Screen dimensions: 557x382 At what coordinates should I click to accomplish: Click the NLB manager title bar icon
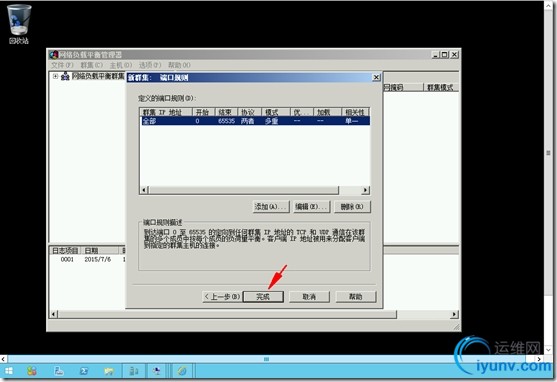point(53,55)
